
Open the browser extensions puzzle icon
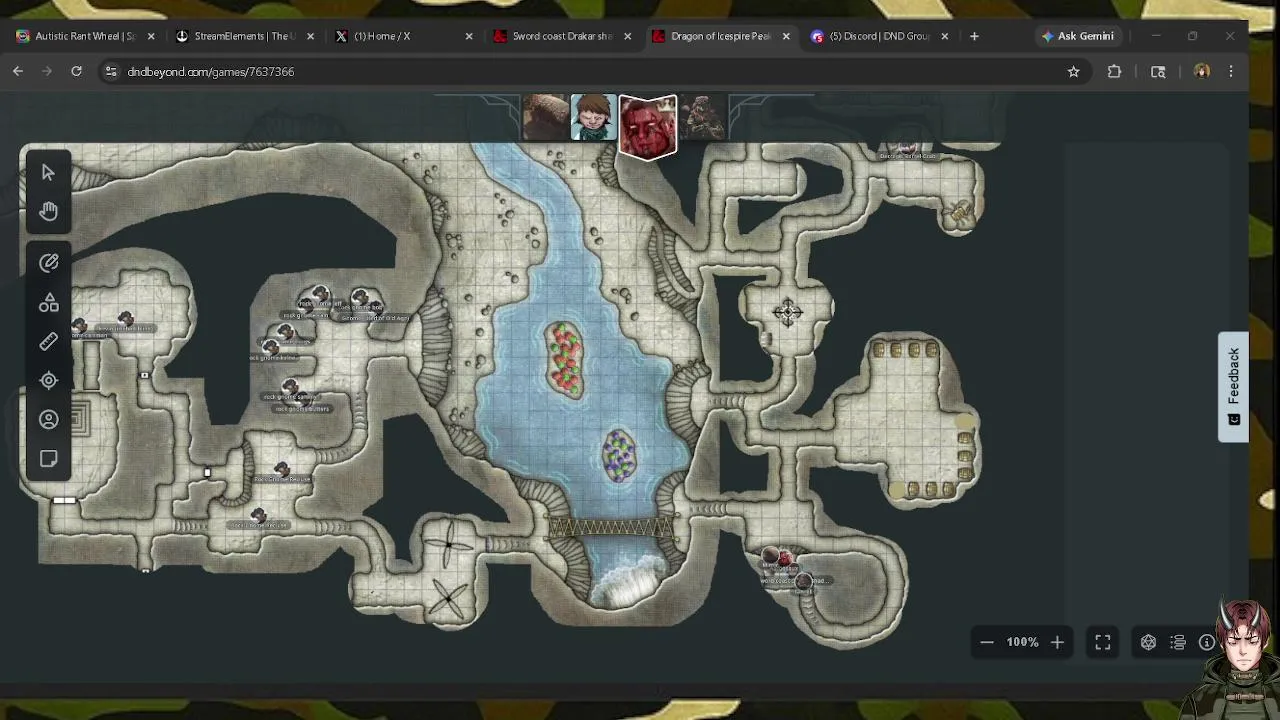pos(1114,71)
